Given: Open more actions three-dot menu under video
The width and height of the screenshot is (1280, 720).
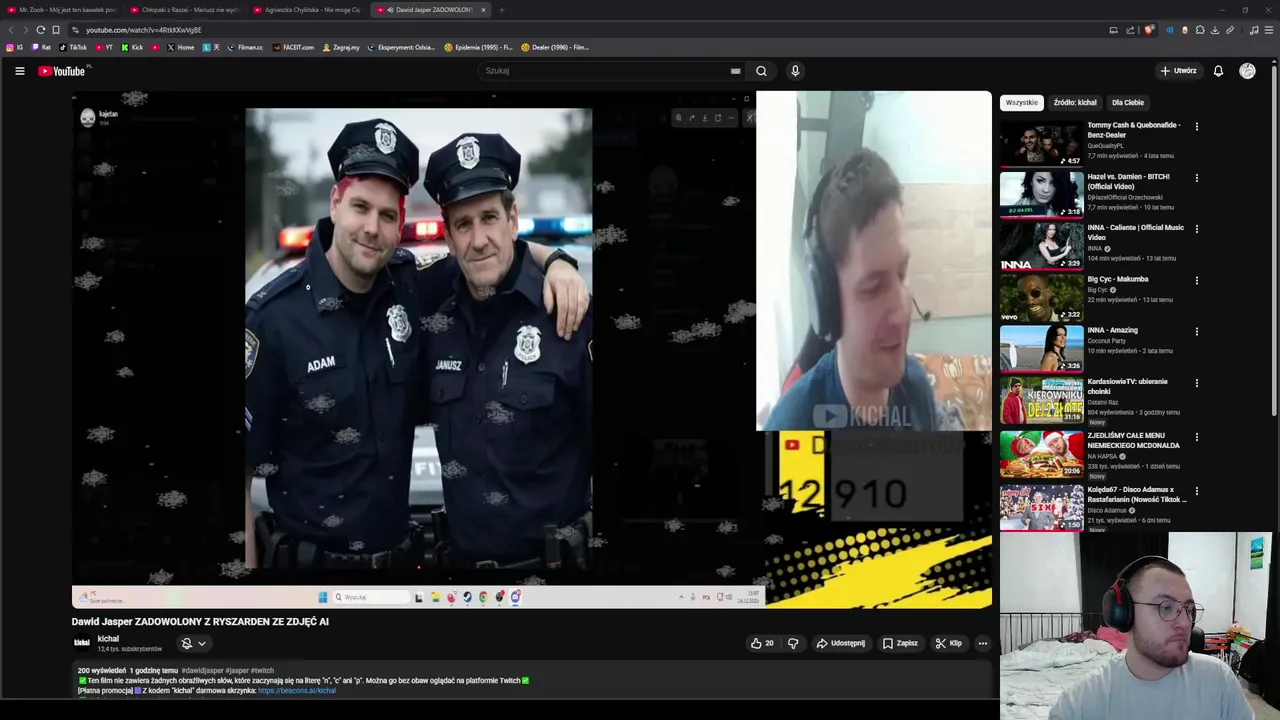Looking at the screenshot, I should pyautogui.click(x=983, y=643).
